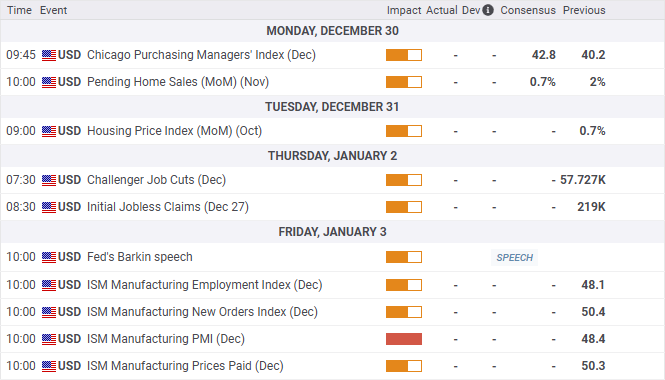Viewport: 665px width, 380px height.
Task: Open Chicago Purchasing Managers' Index (Dec) event
Action: [201, 55]
